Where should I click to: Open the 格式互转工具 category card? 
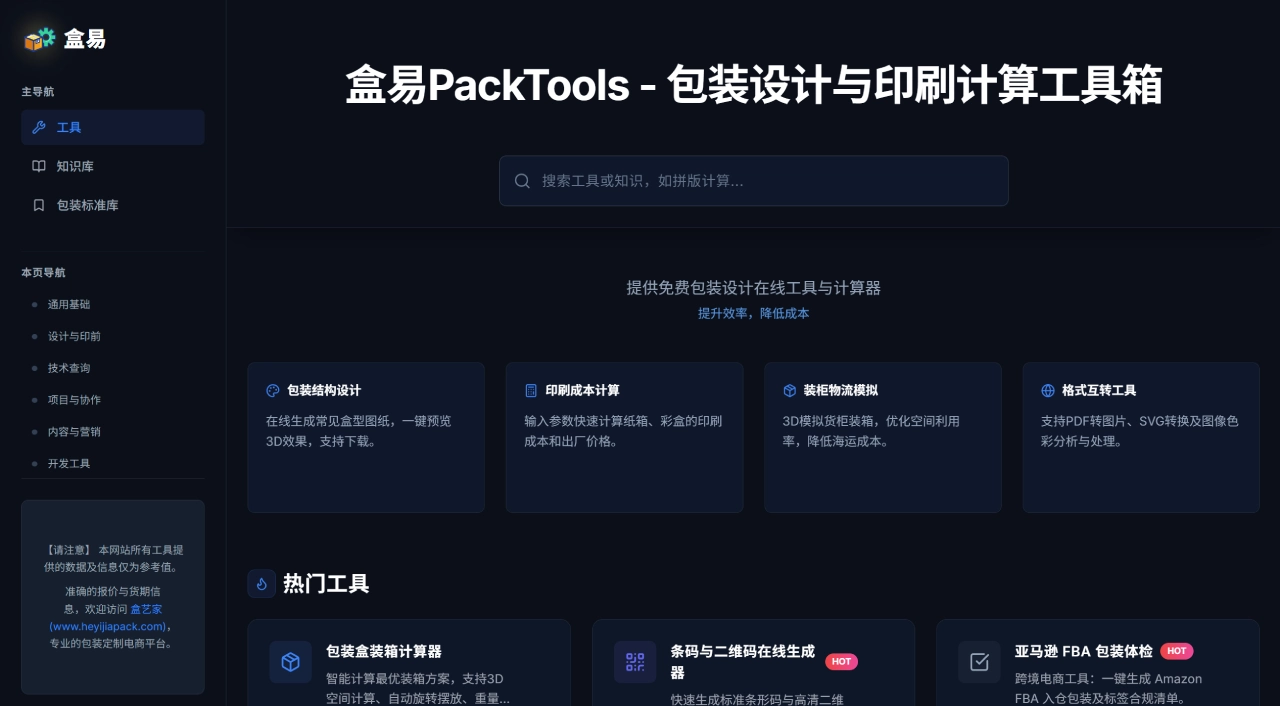(1141, 438)
